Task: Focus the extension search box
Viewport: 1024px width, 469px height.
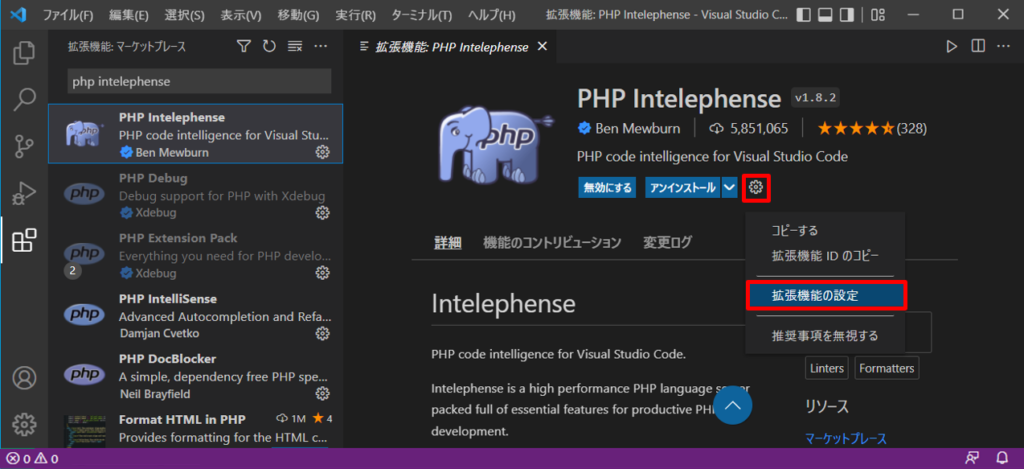Action: coord(199,82)
